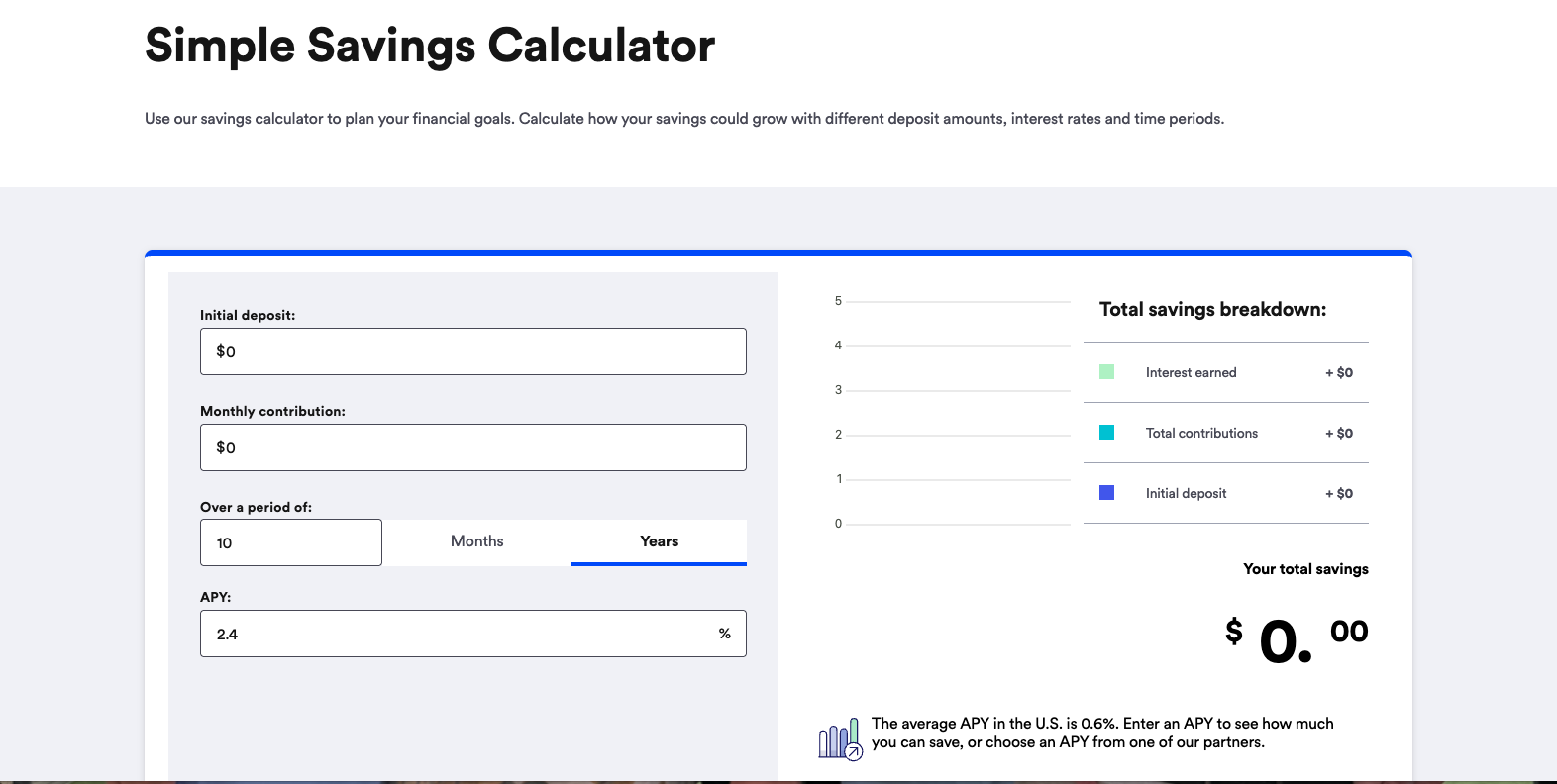This screenshot has height=784, width=1557.
Task: Click the blue Initial deposit legend swatch
Action: point(1107,493)
